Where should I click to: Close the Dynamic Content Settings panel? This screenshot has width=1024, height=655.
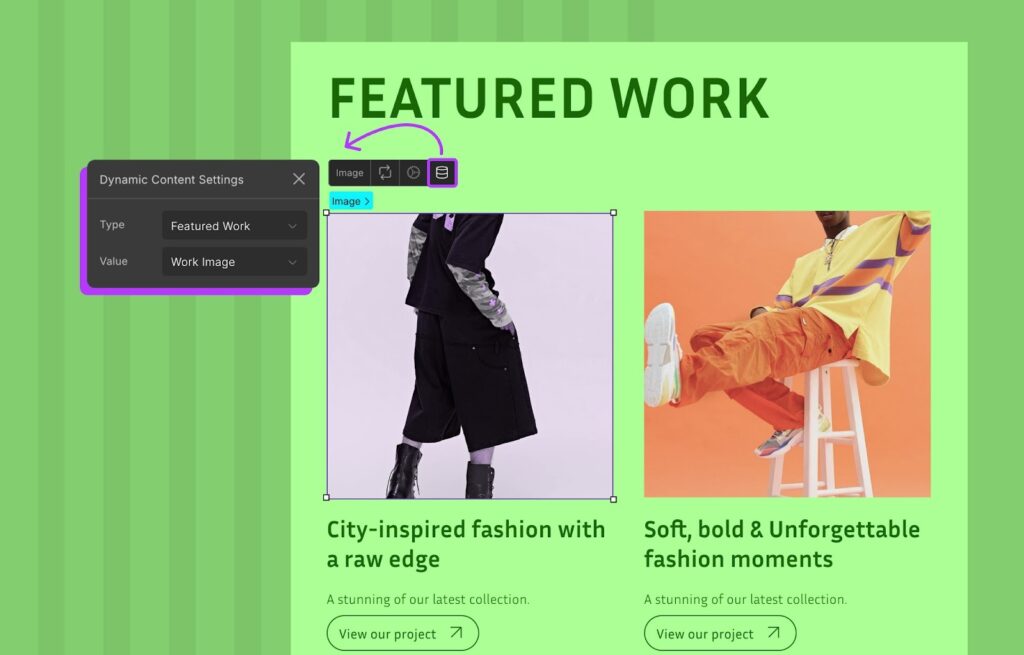point(299,180)
